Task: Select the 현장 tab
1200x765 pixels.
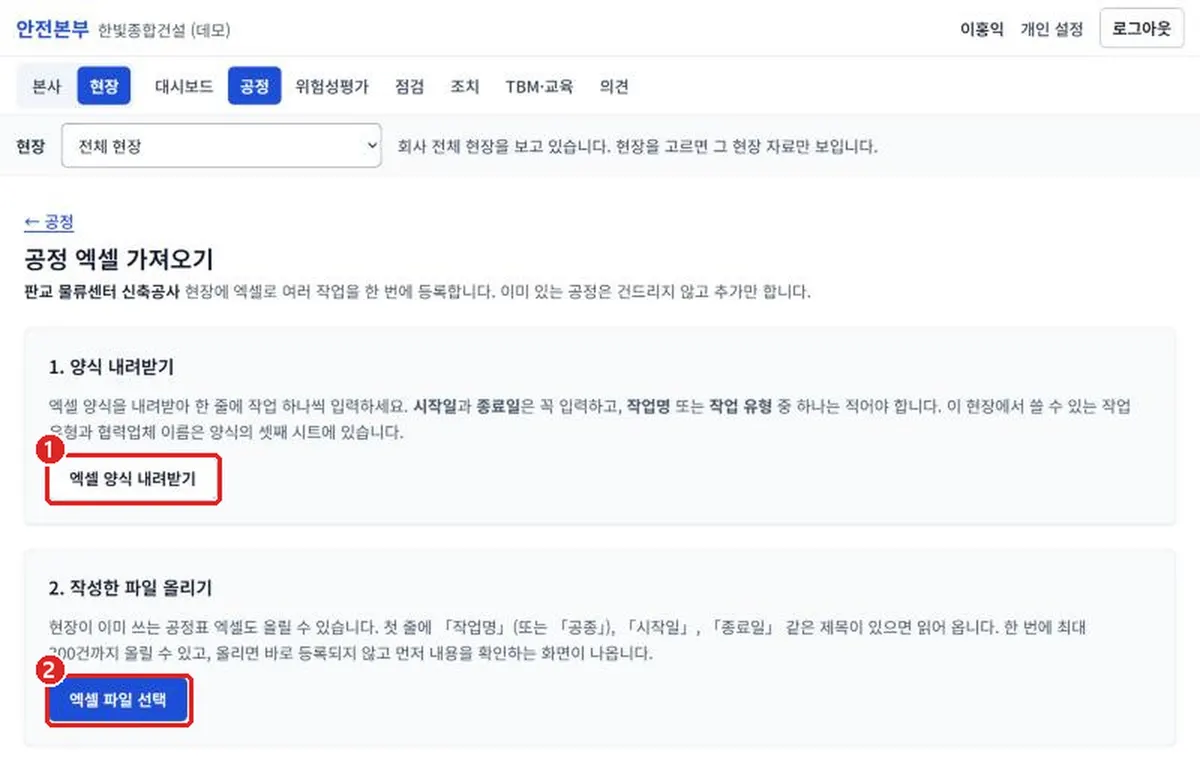Action: point(104,87)
